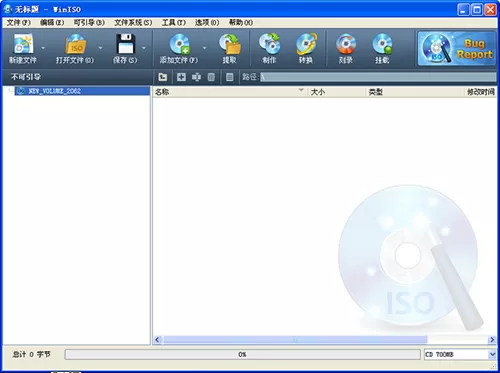Image resolution: width=500 pixels, height=373 pixels.
Task: Click the rename item icon
Action: (196, 77)
